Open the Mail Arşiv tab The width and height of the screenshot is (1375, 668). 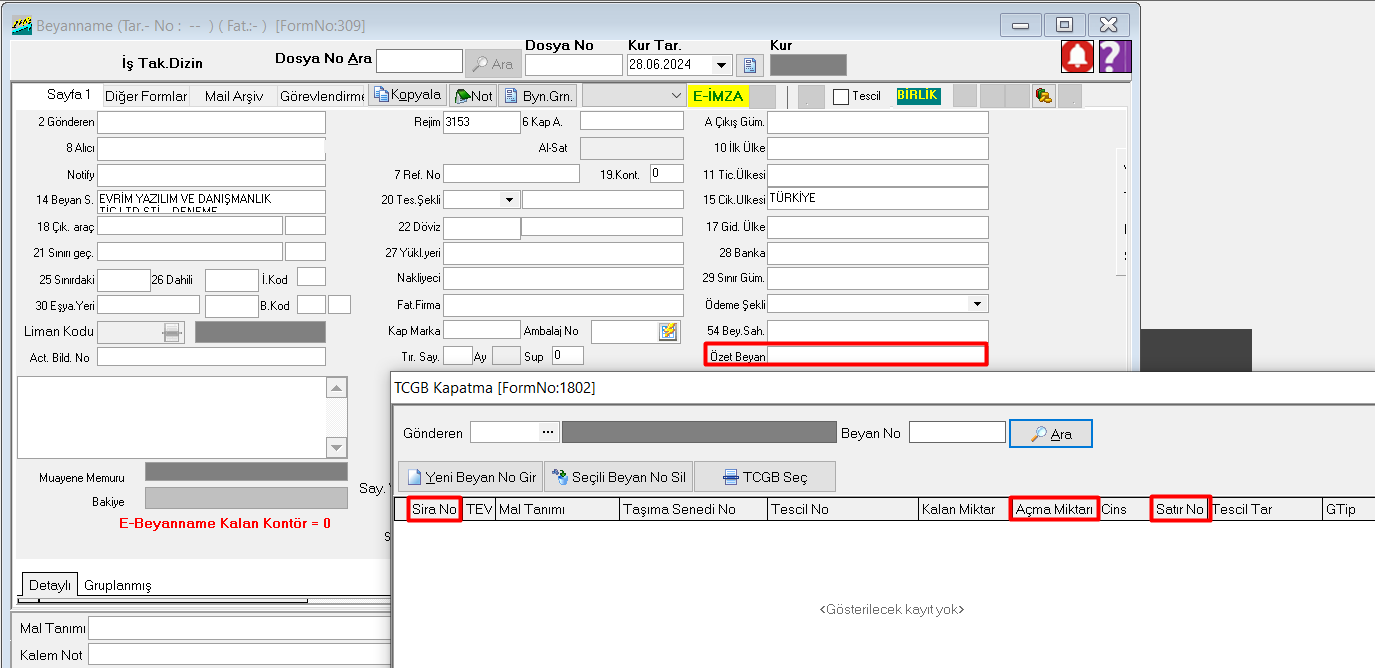click(233, 96)
